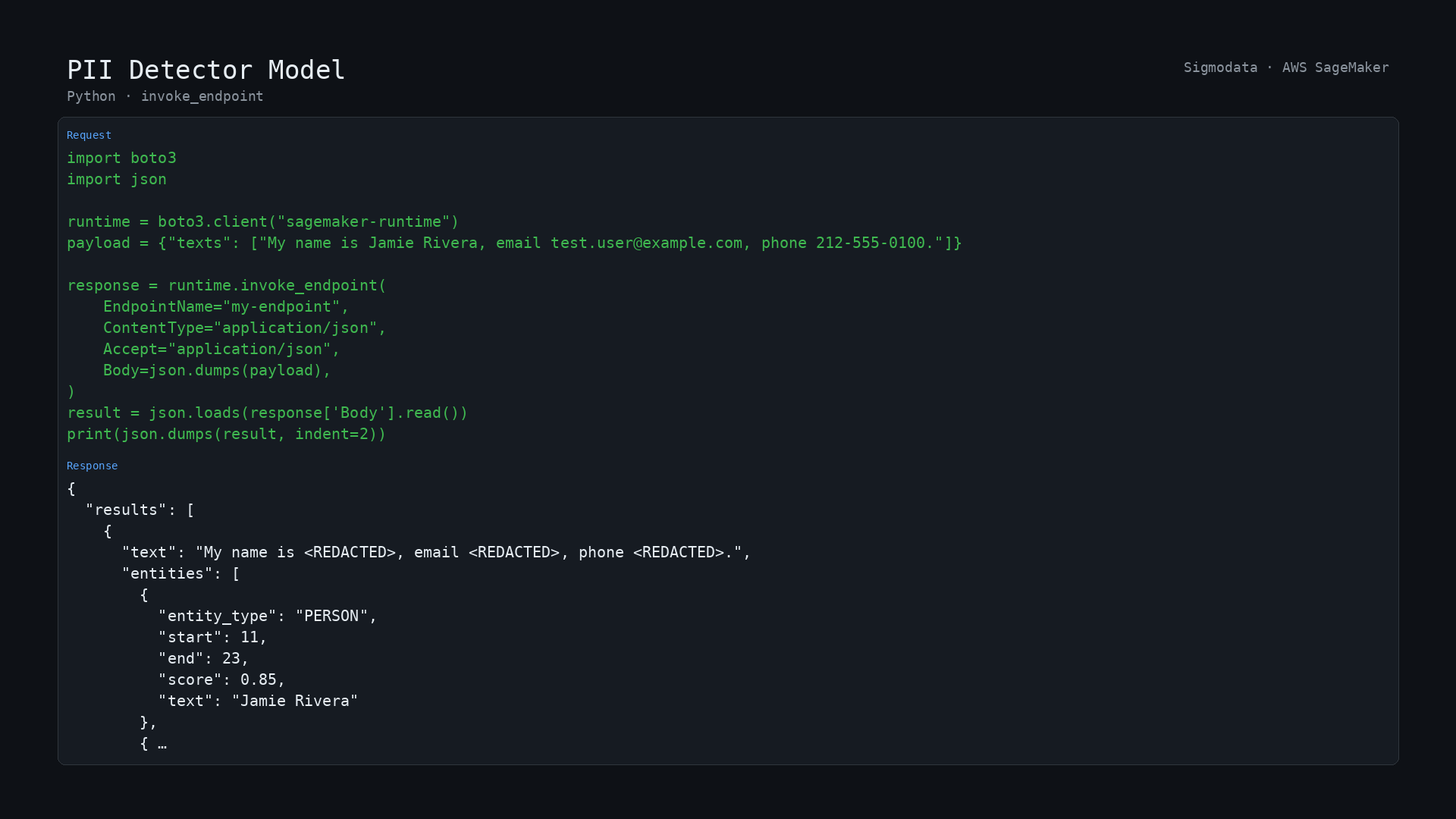Click the "end": 23 line
Image resolution: width=1456 pixels, height=819 pixels.
pos(203,658)
